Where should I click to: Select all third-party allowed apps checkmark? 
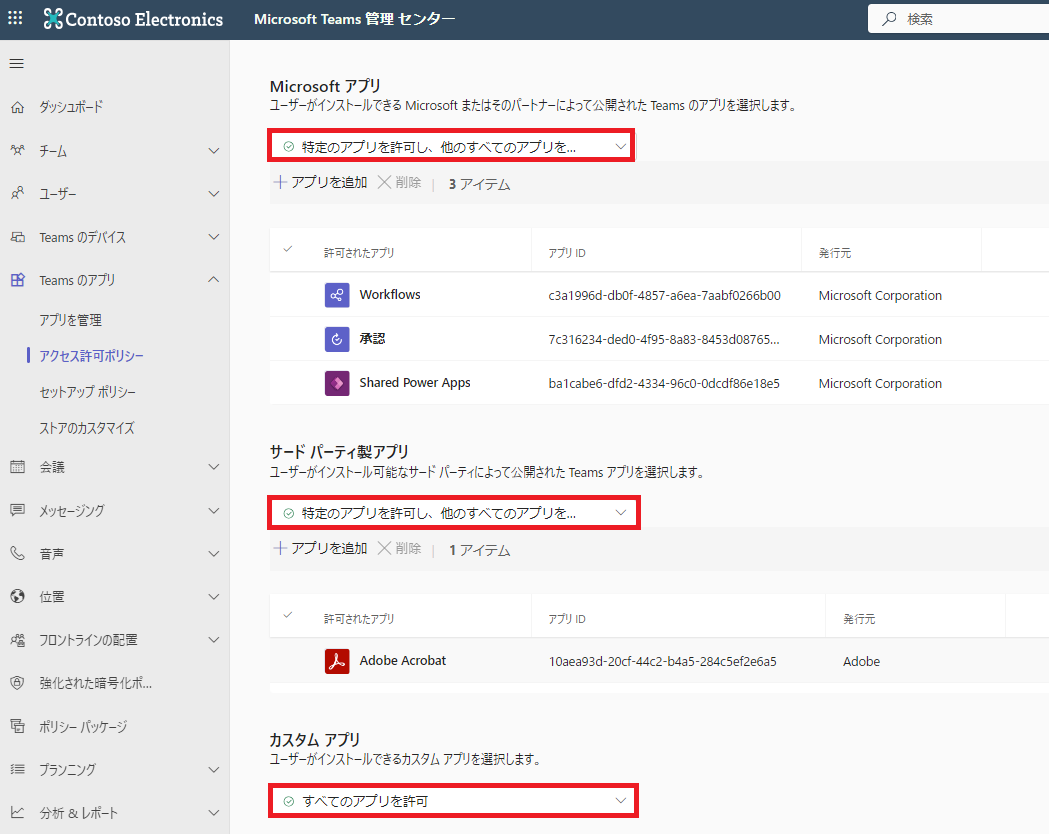[288, 615]
